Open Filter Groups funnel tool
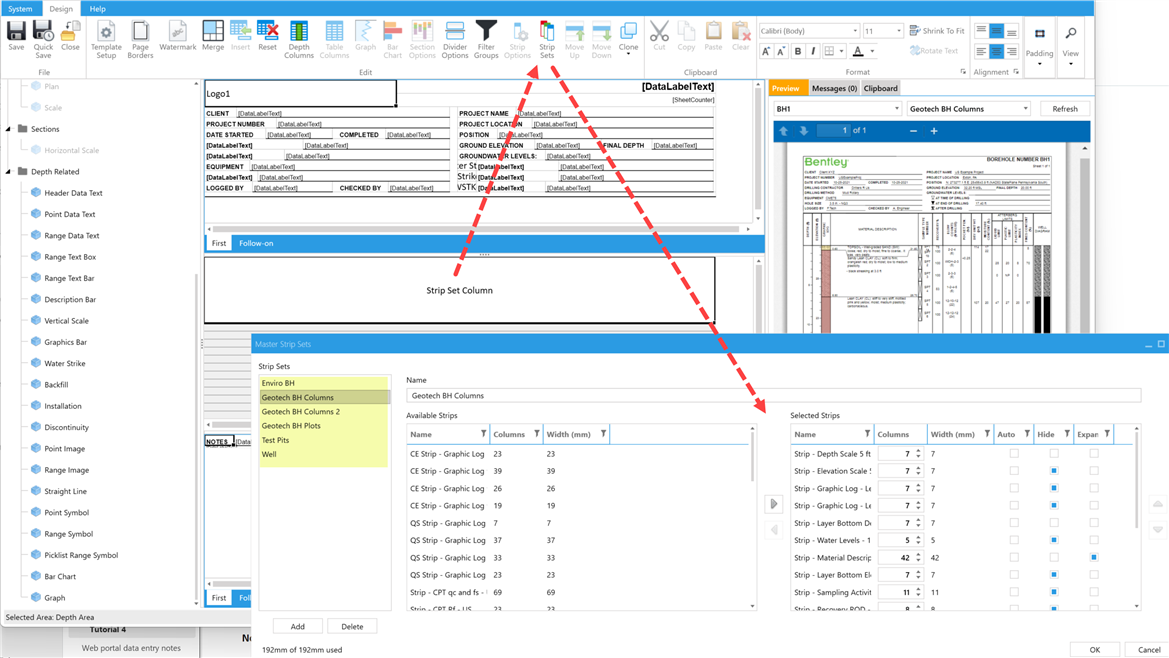 486,39
